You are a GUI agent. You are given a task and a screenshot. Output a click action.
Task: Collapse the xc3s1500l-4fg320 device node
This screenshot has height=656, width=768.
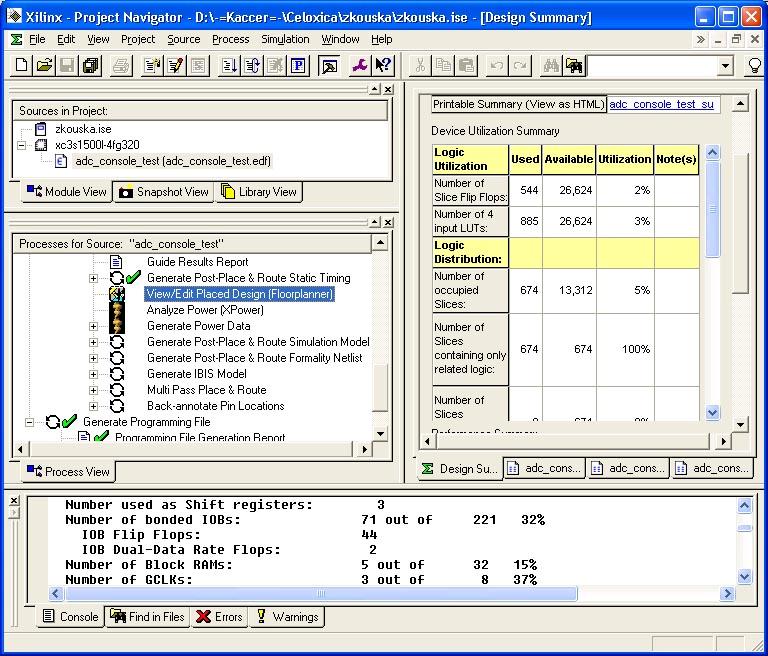22,145
